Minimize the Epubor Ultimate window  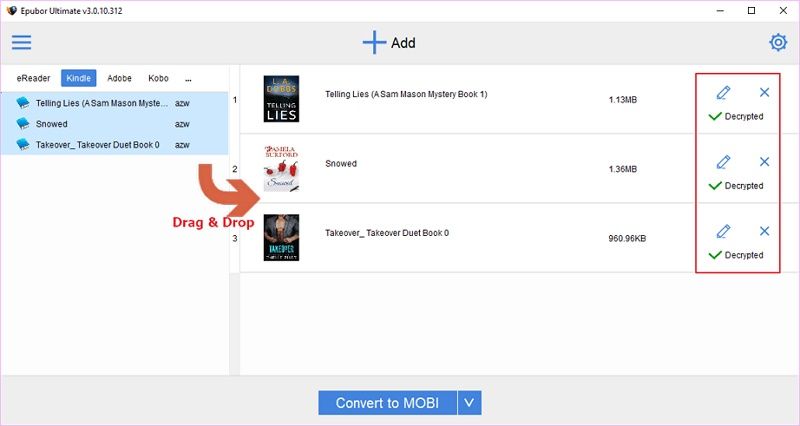pyautogui.click(x=720, y=11)
